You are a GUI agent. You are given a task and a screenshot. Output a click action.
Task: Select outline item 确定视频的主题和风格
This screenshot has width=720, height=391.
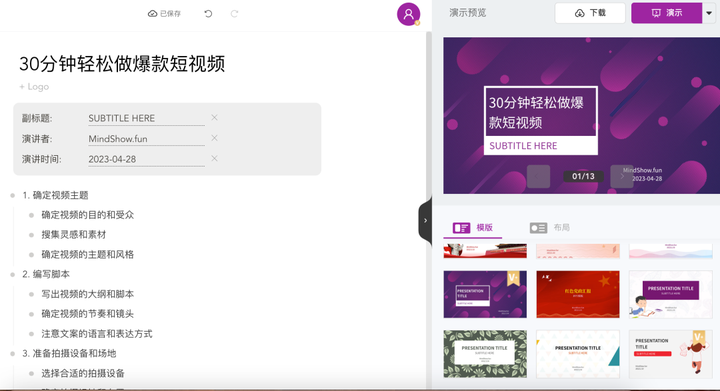click(x=88, y=254)
